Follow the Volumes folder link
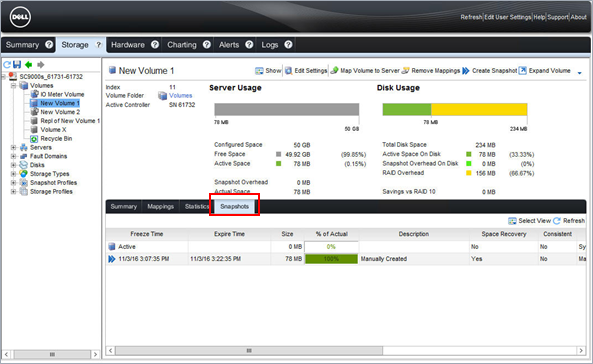 [180, 96]
